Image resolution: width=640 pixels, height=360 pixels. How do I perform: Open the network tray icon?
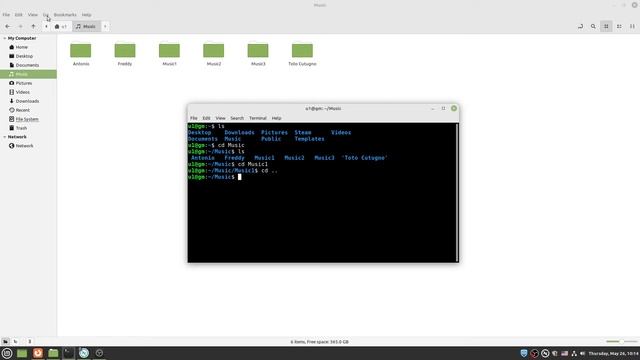click(x=574, y=353)
